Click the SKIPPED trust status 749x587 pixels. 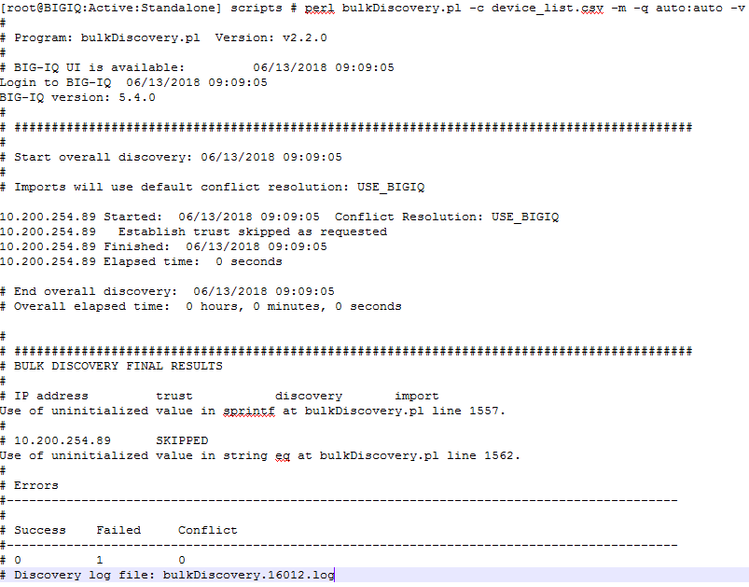[x=182, y=441]
